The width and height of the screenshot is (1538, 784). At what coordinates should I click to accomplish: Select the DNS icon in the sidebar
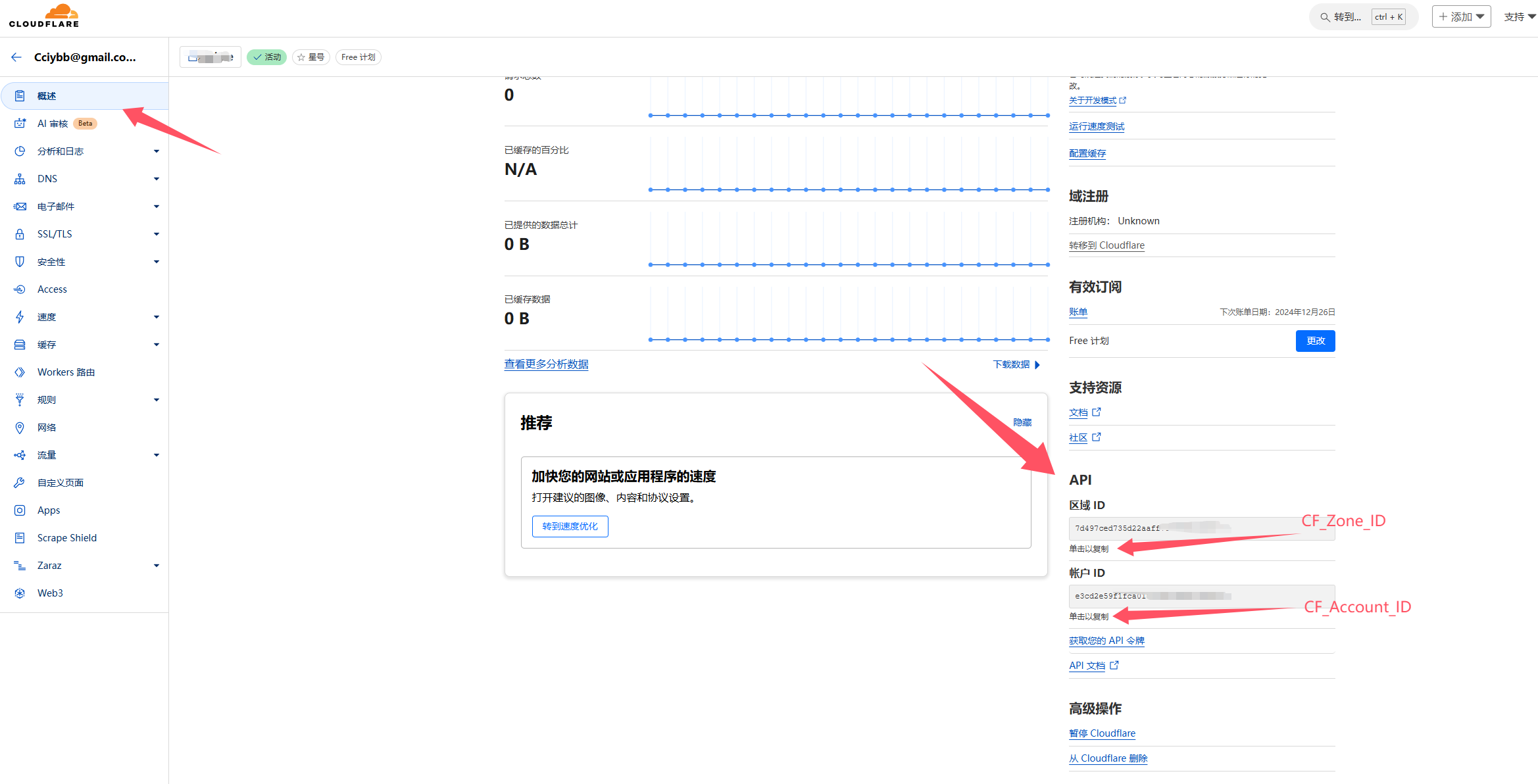(20, 178)
